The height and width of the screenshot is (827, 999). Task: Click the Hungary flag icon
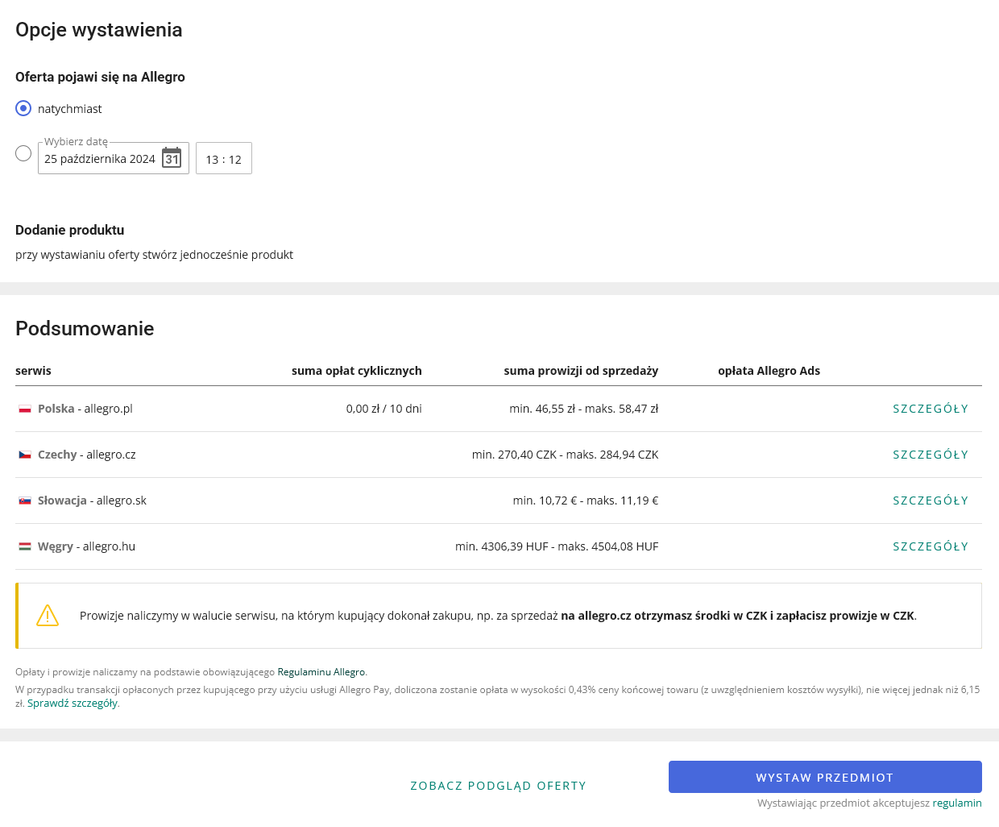point(25,547)
